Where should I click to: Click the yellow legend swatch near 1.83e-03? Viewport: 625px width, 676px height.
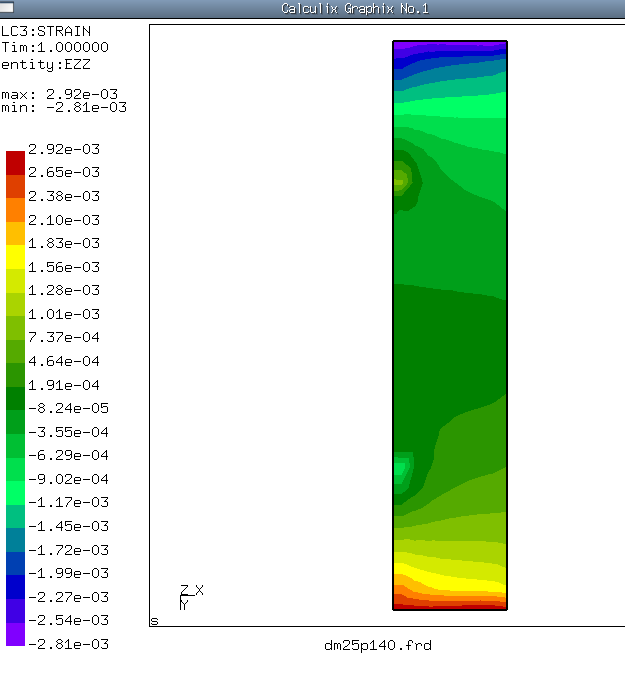click(16, 257)
